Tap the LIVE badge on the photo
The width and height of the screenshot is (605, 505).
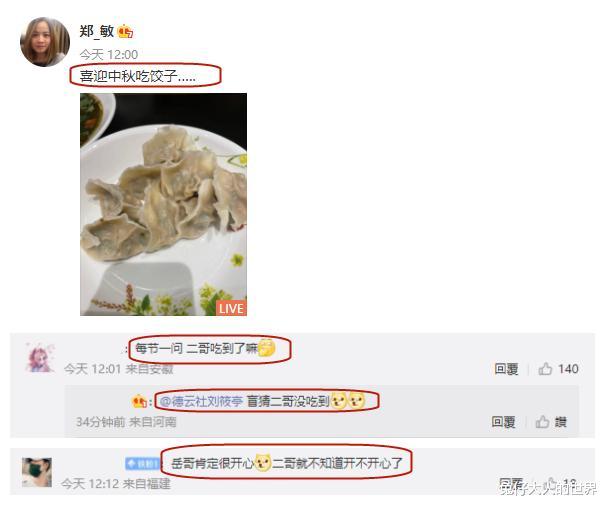pos(231,308)
